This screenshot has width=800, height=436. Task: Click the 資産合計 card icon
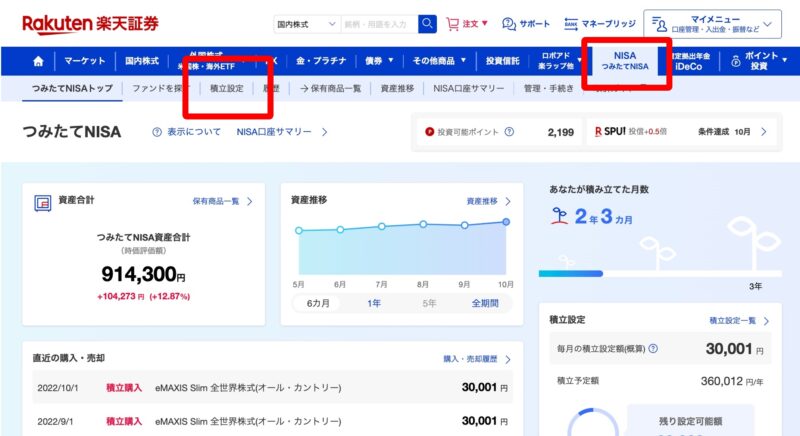pyautogui.click(x=43, y=203)
